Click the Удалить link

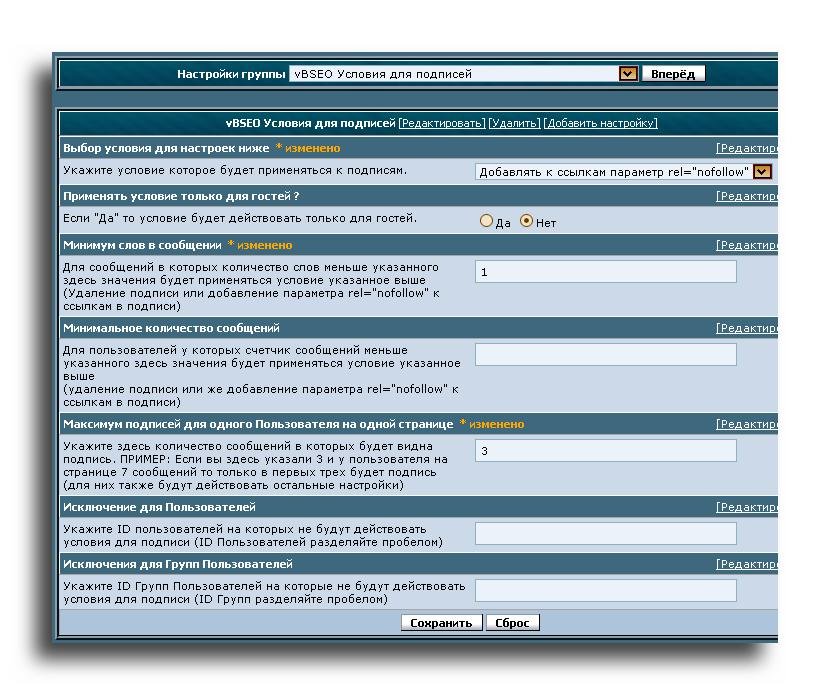[x=514, y=123]
